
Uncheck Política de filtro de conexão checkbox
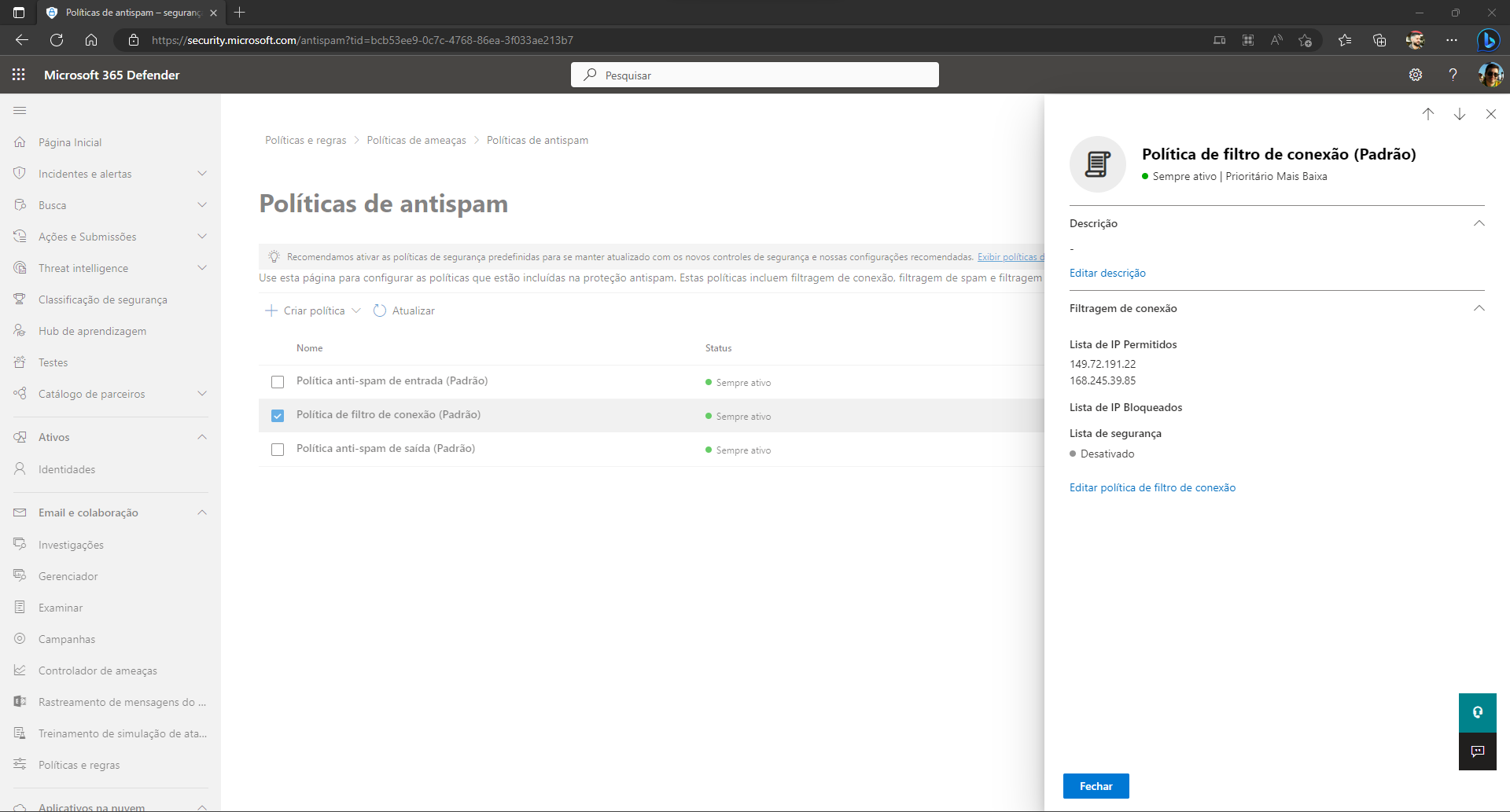278,416
